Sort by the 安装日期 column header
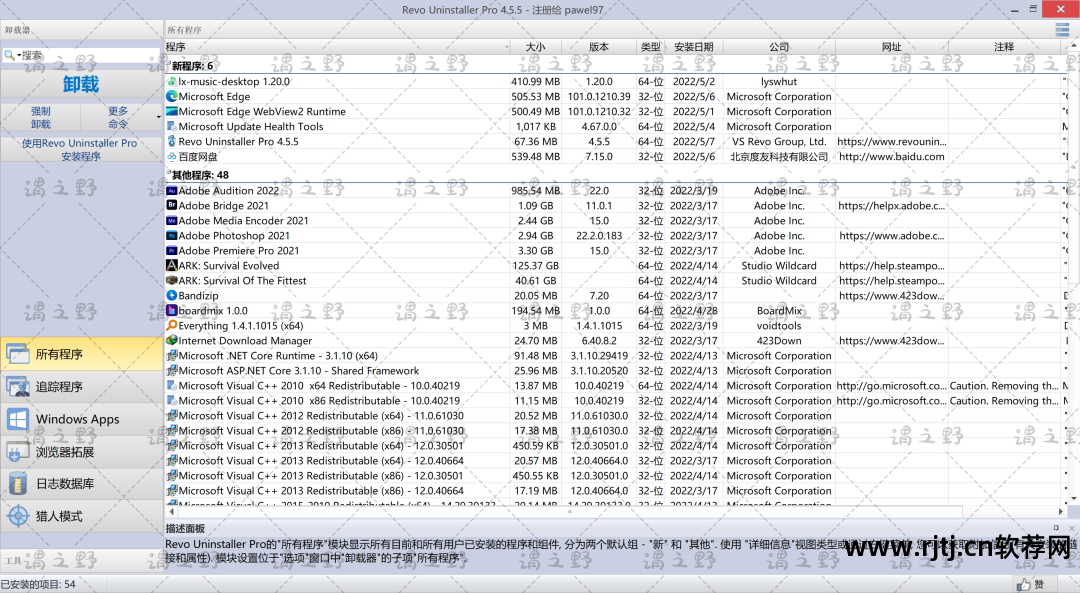The height and width of the screenshot is (593, 1080). click(x=694, y=47)
